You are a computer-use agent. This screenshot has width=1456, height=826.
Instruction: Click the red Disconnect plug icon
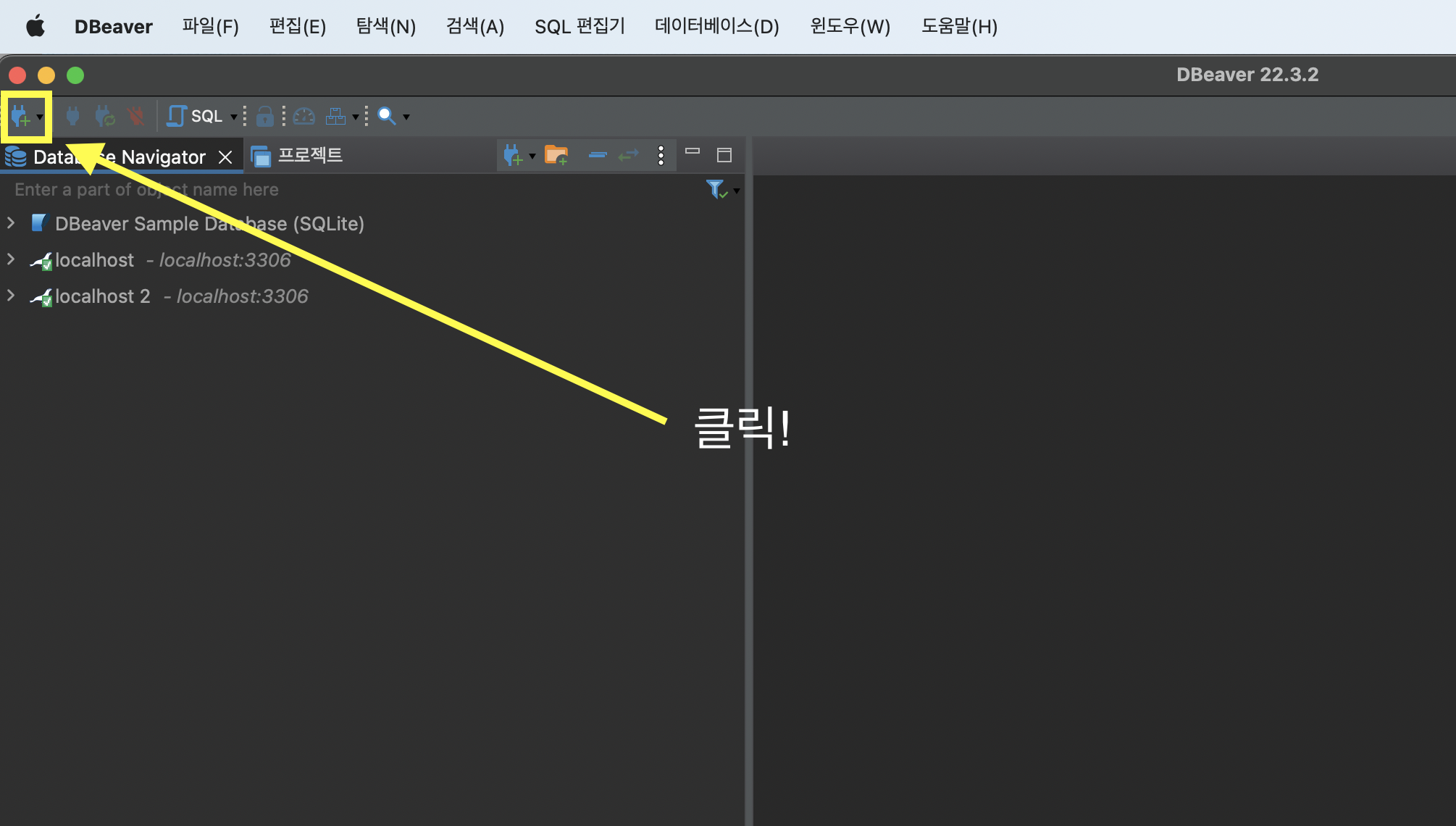[x=135, y=116]
